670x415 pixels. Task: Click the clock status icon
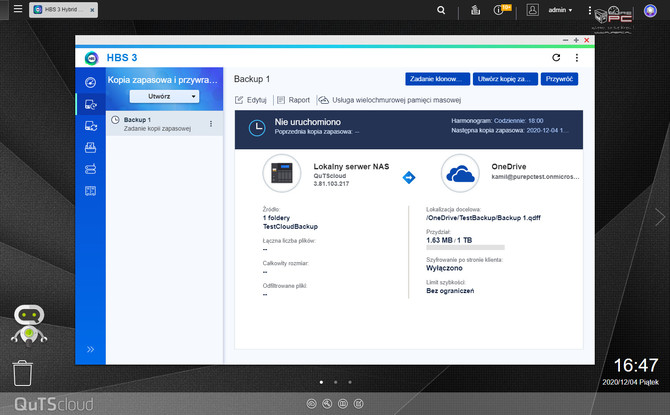click(257, 128)
